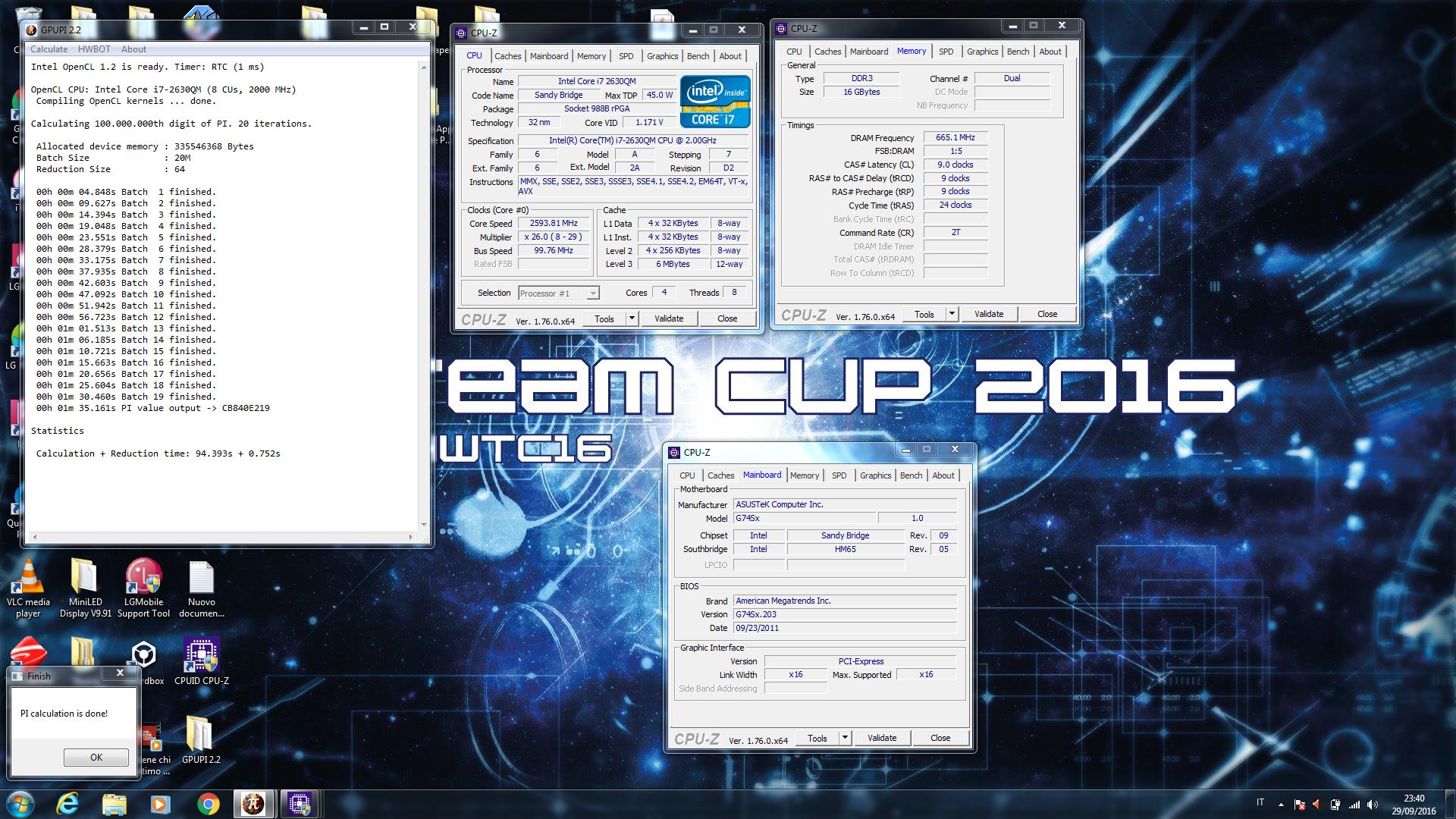Show hidden tray icons arrow
This screenshot has width=1456, height=819.
pyautogui.click(x=1281, y=805)
